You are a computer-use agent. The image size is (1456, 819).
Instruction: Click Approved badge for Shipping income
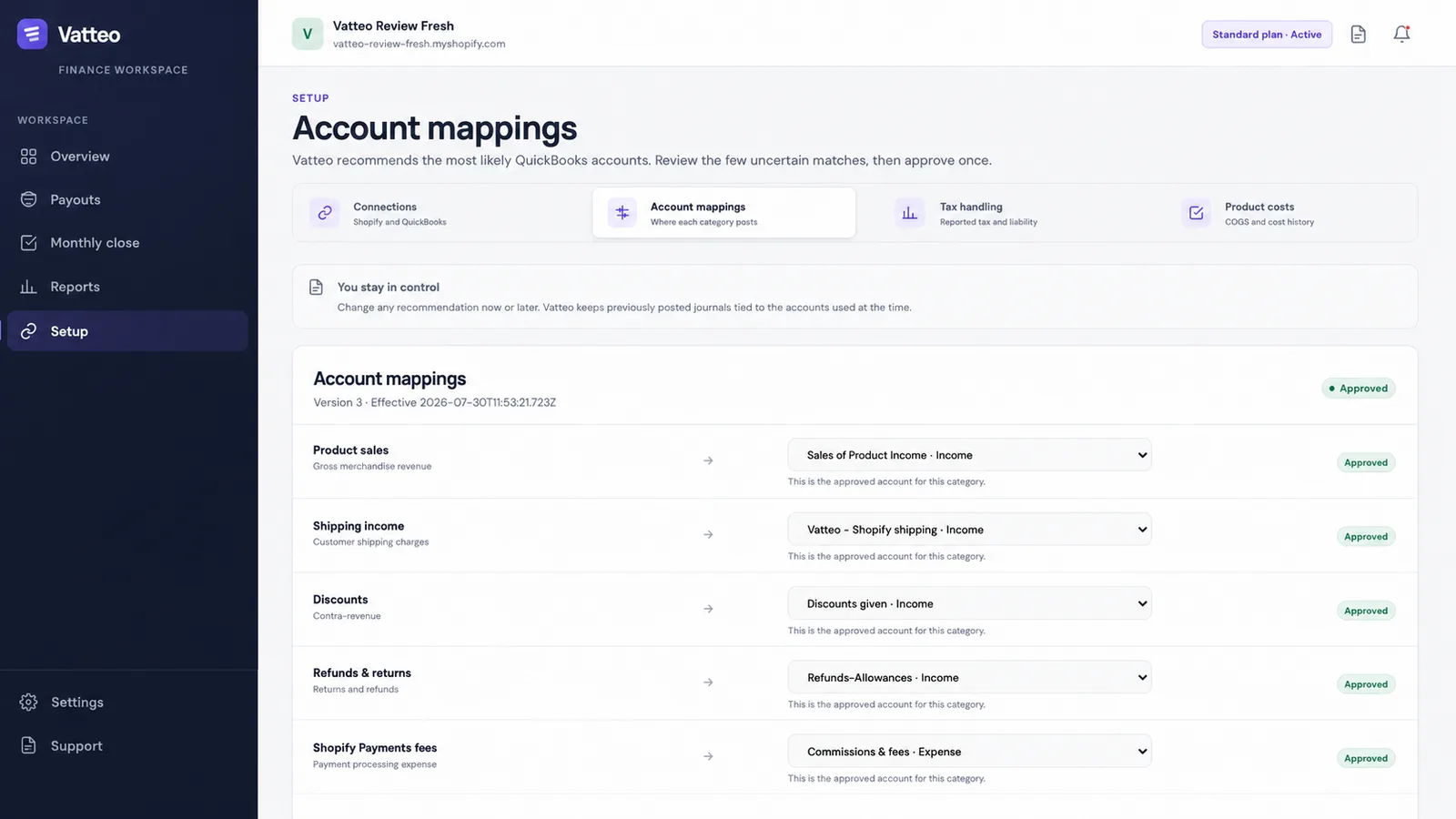click(1366, 537)
